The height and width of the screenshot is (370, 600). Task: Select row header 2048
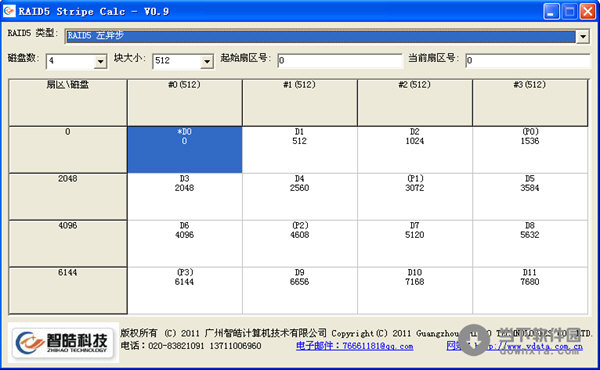(68, 197)
